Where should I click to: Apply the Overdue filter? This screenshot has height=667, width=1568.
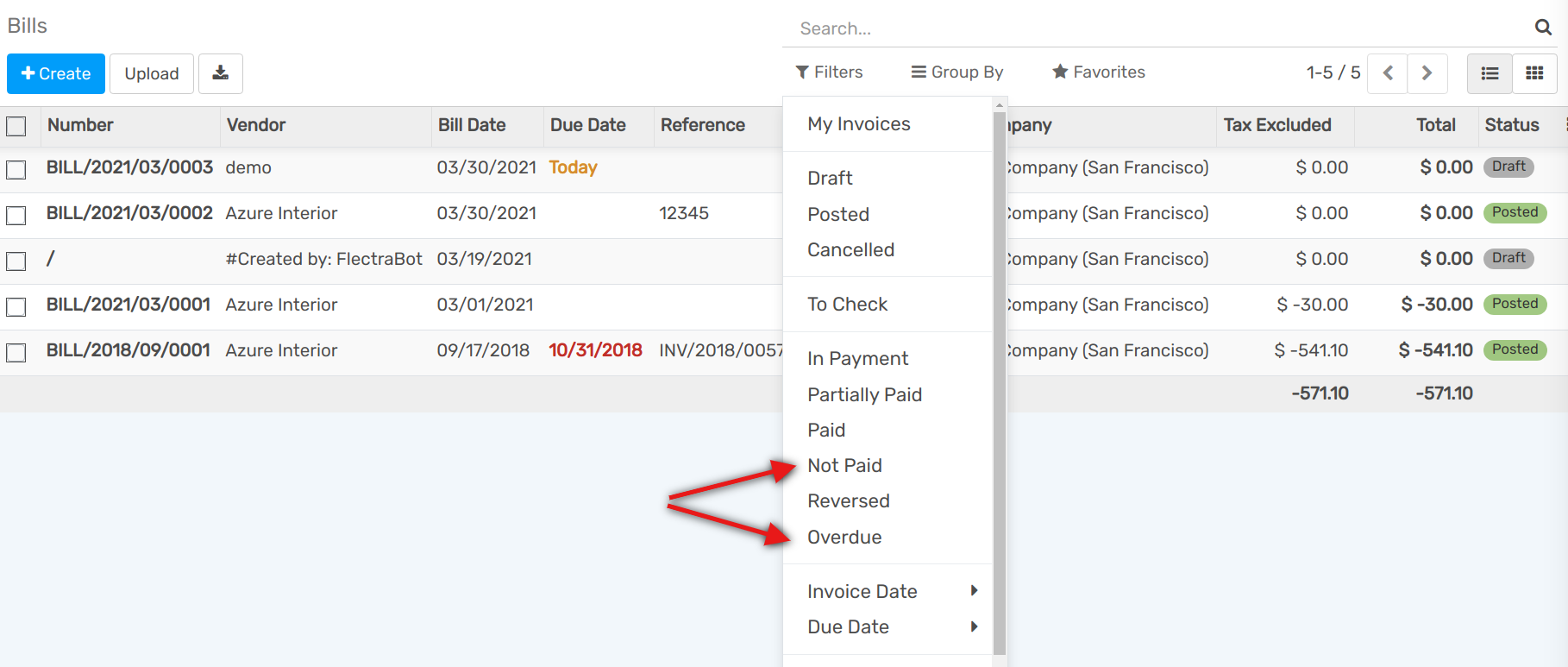tap(844, 538)
